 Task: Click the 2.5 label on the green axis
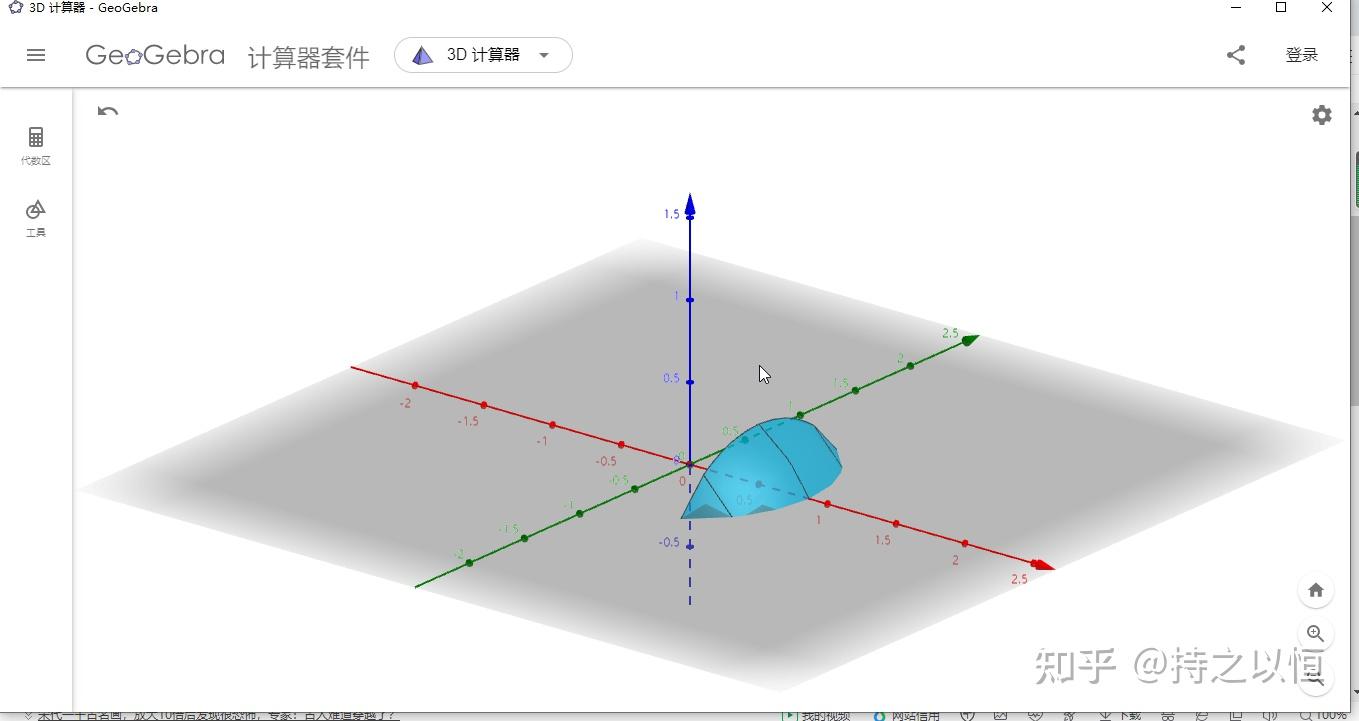pyautogui.click(x=950, y=333)
